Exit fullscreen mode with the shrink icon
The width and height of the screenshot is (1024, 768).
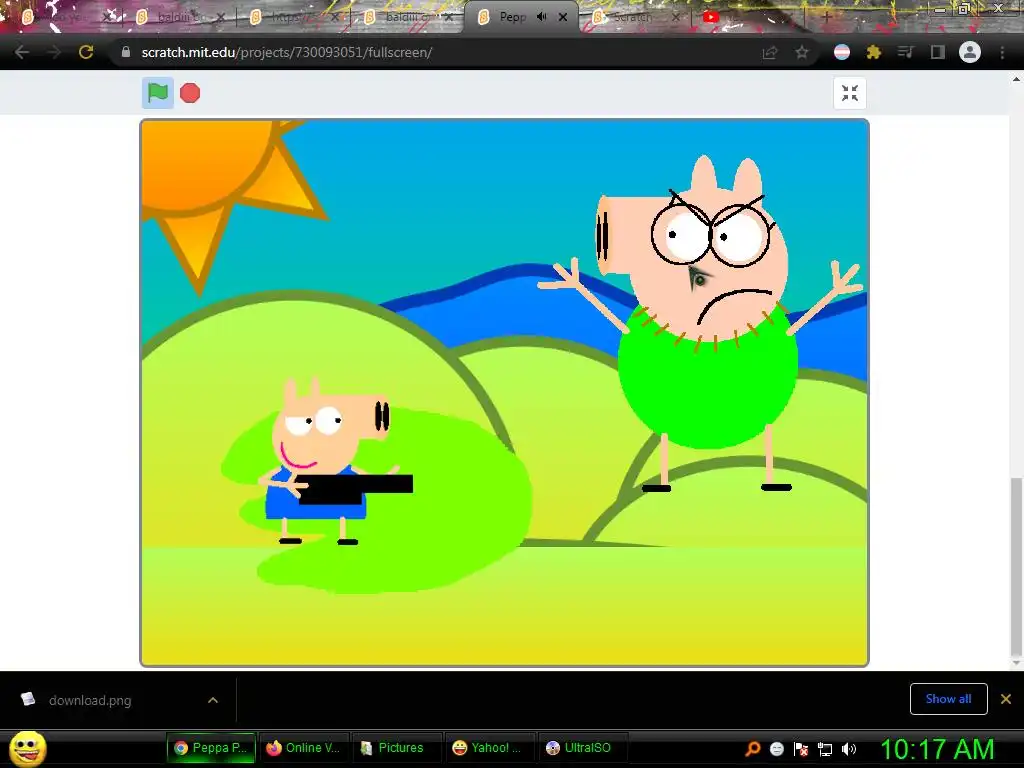[x=850, y=93]
